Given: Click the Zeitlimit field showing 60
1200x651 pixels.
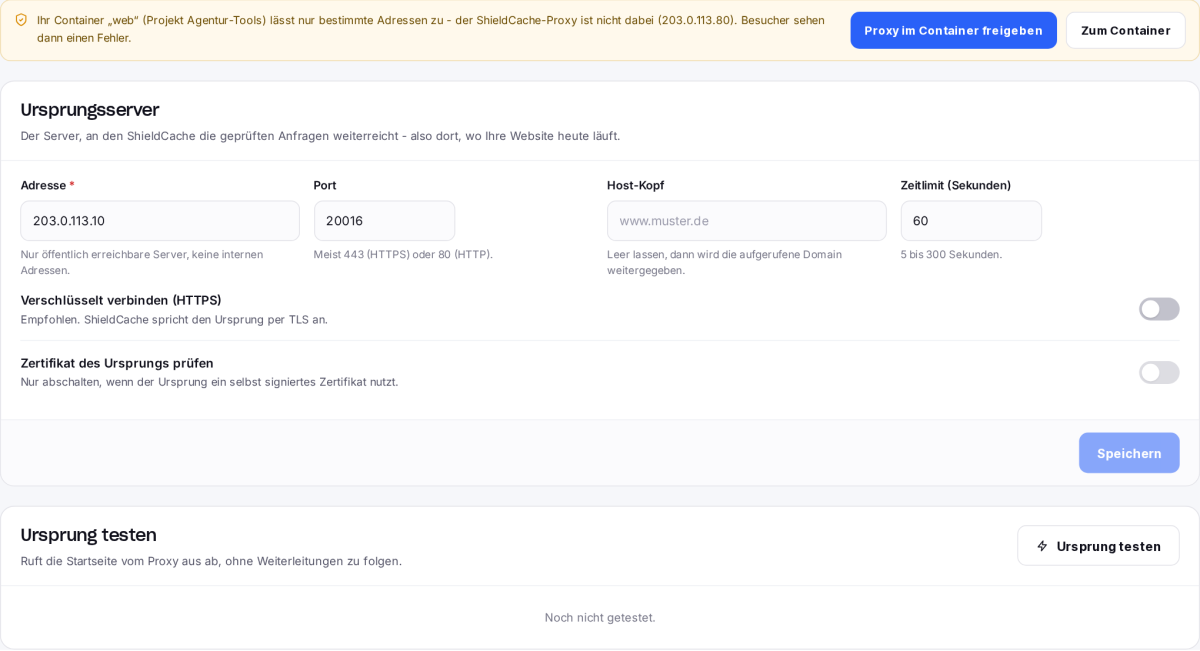Looking at the screenshot, I should click(x=971, y=221).
